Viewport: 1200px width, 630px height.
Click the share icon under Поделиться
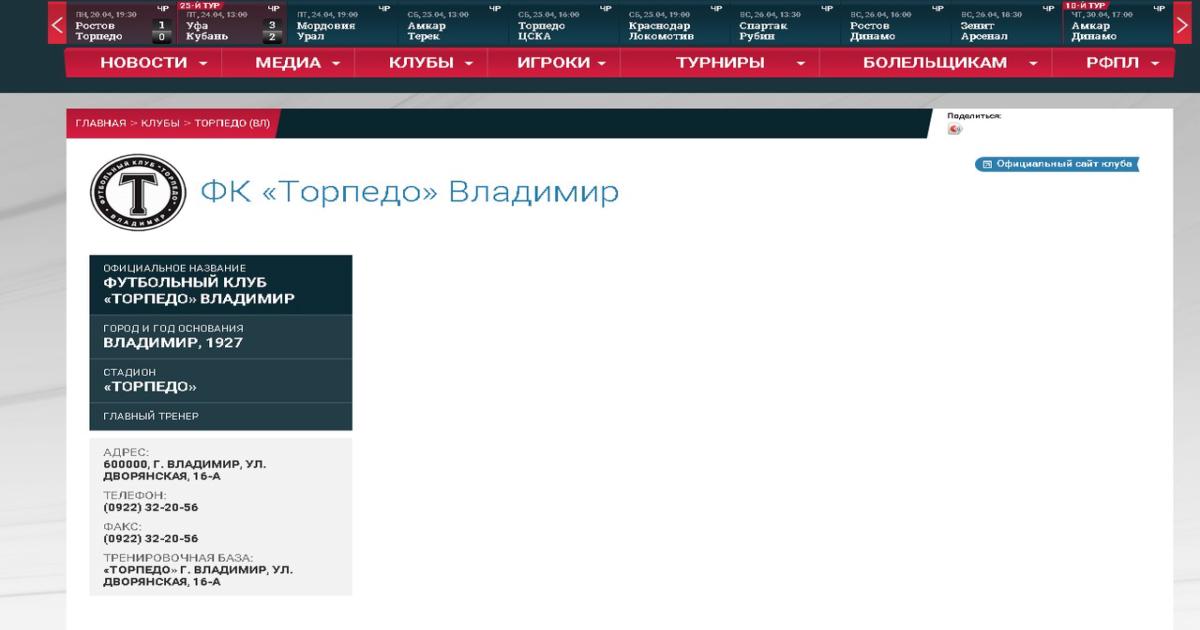pyautogui.click(x=955, y=129)
